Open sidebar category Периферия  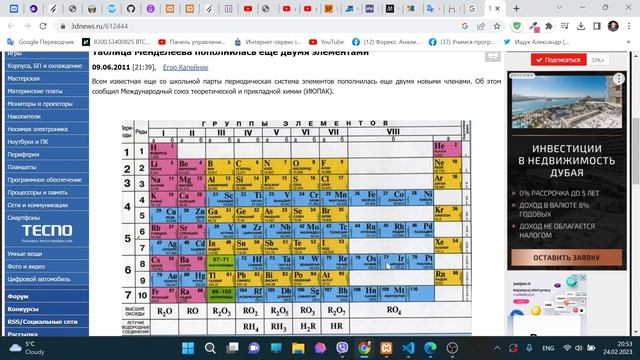click(x=23, y=154)
